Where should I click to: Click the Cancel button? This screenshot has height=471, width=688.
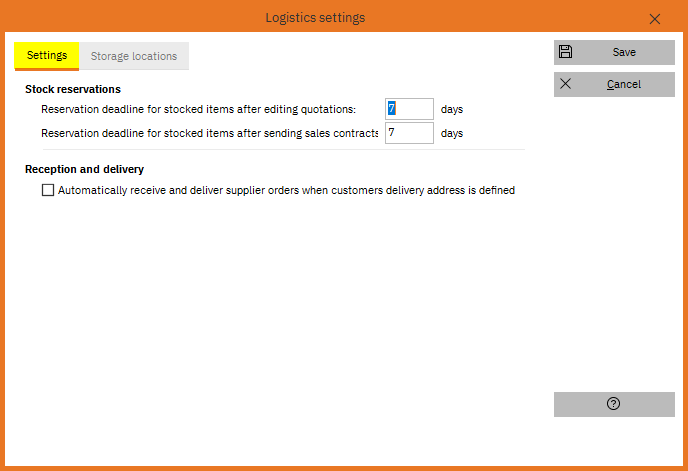click(614, 84)
